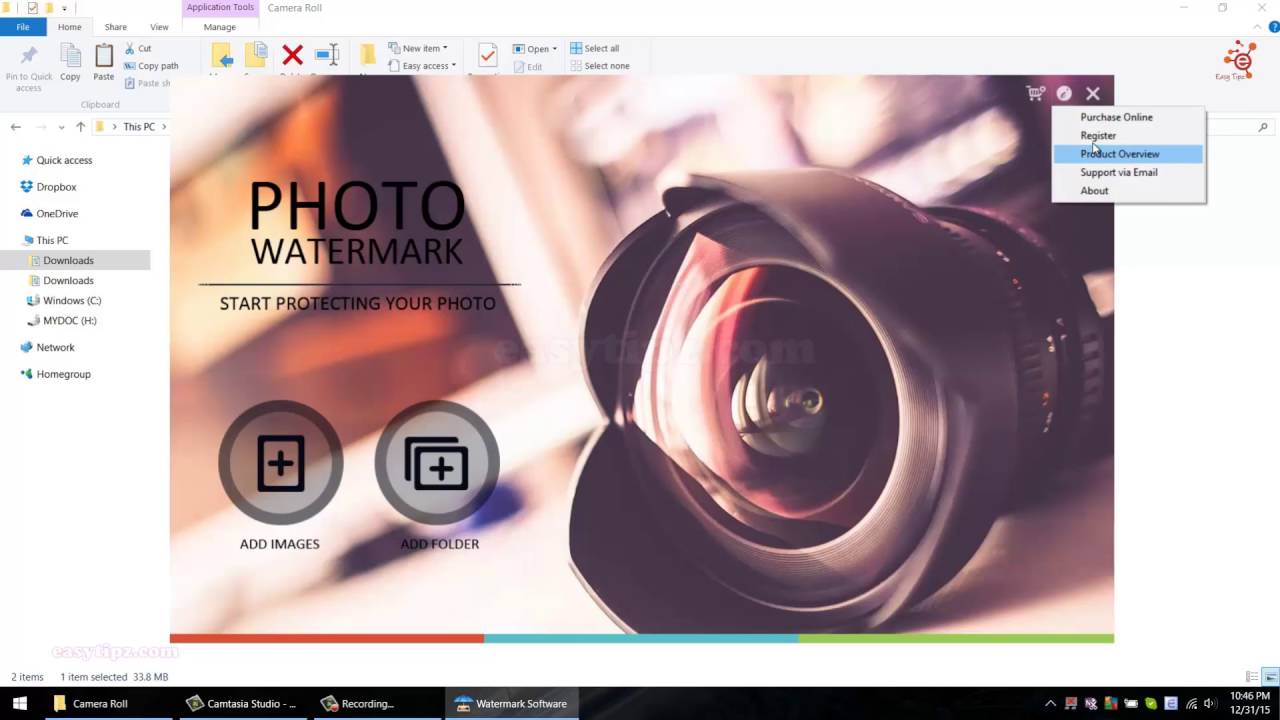Click Edit in the ribbon
Viewport: 1280px width, 720px height.
(528, 67)
